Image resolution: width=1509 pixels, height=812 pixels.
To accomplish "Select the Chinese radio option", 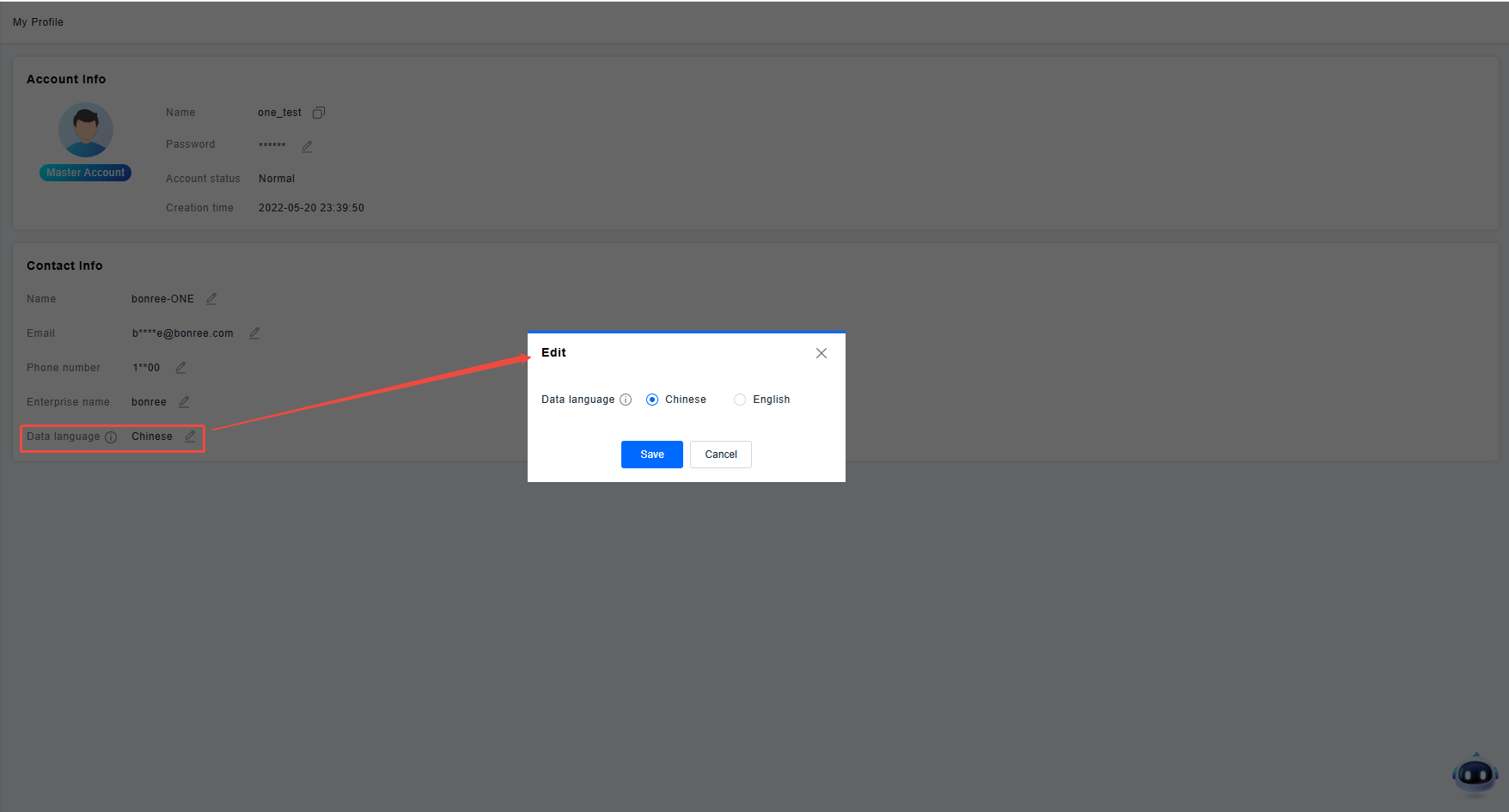I will click(x=652, y=400).
